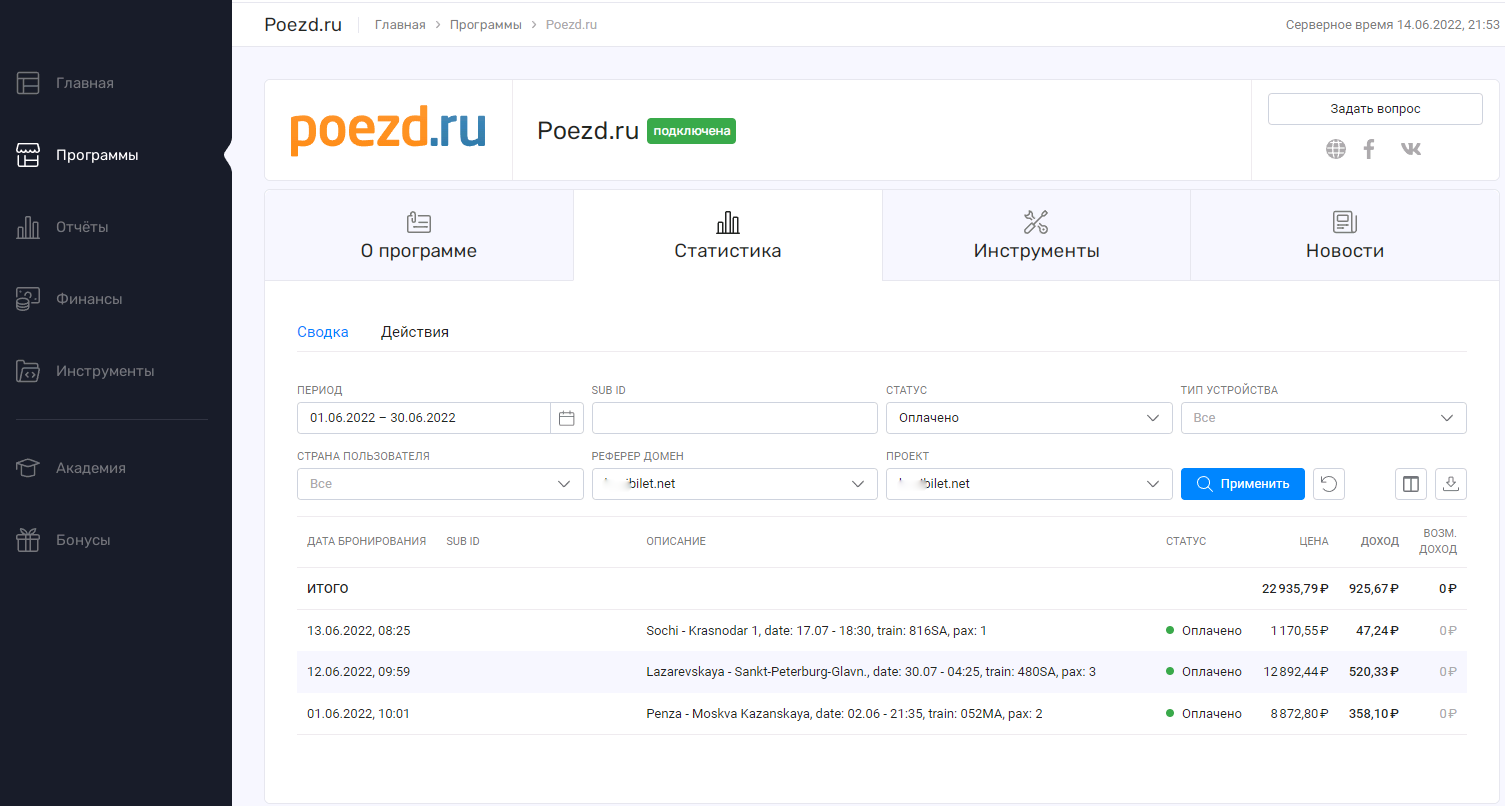1505x806 pixels.
Task: Open the table columns settings icon
Action: point(1411,484)
